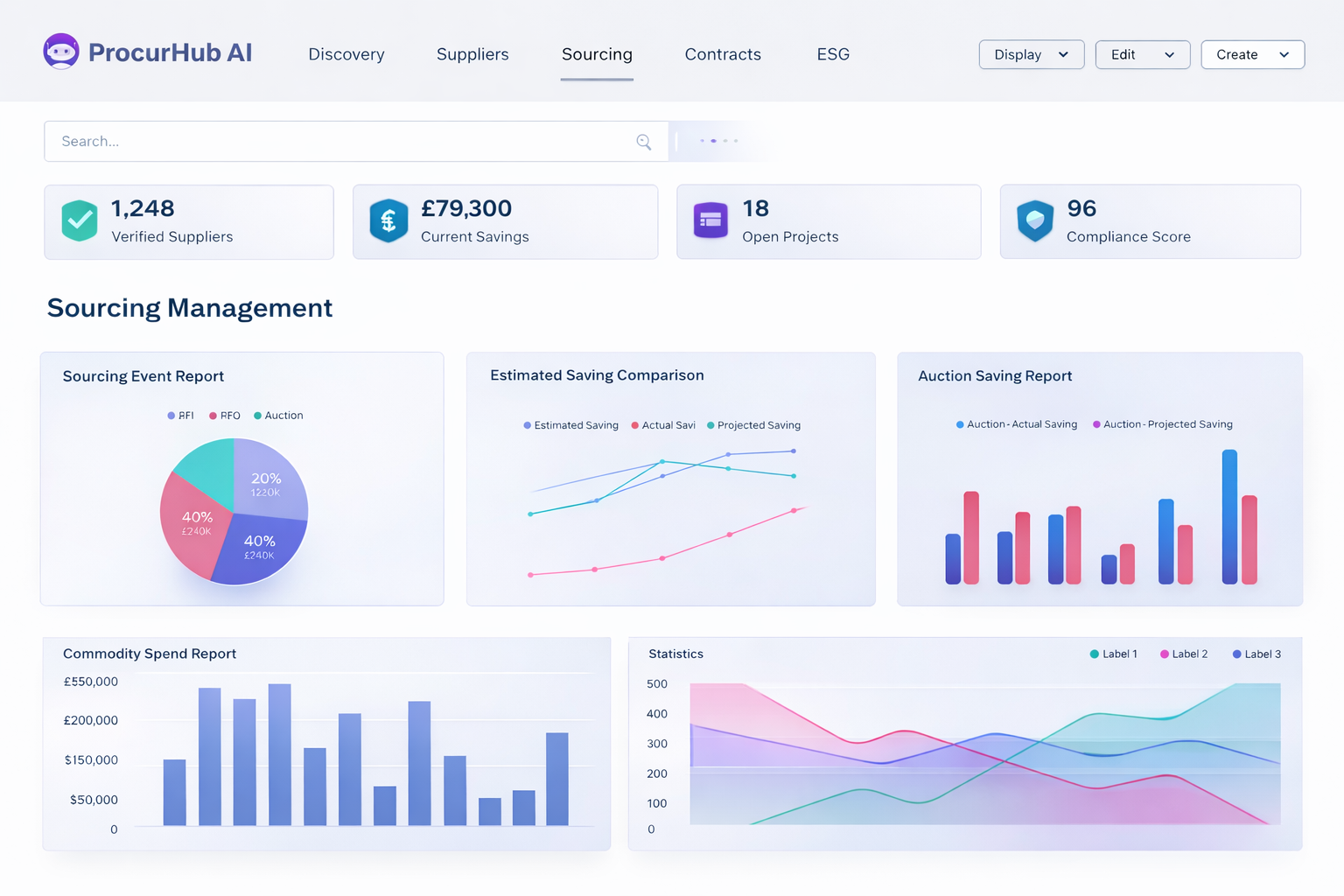Viewport: 1344px width, 896px height.
Task: Toggle the RFI legend in Sourcing Event Report
Action: [x=181, y=415]
